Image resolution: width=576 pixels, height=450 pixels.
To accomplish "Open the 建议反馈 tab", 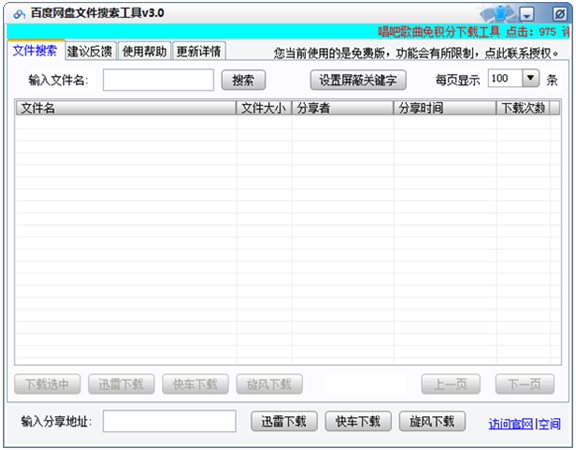I will [x=90, y=51].
